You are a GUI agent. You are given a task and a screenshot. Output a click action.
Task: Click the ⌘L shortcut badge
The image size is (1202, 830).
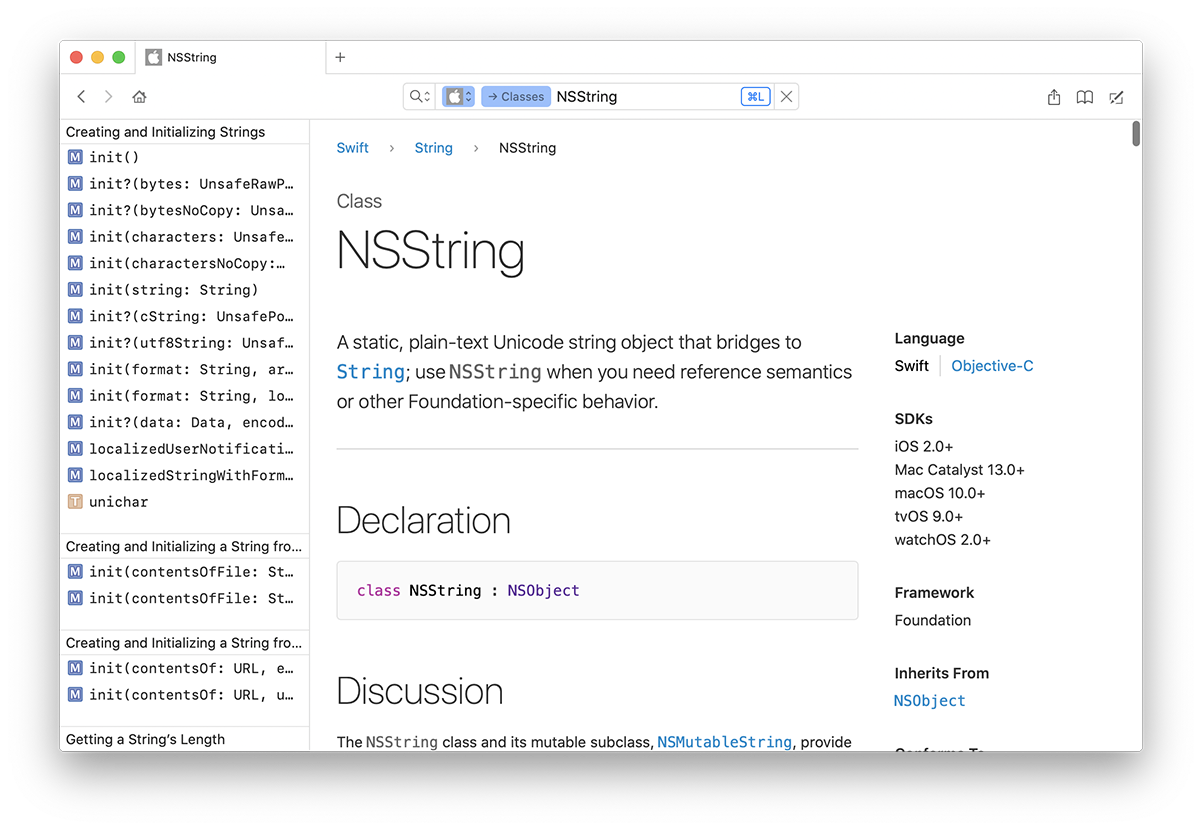[x=755, y=97]
